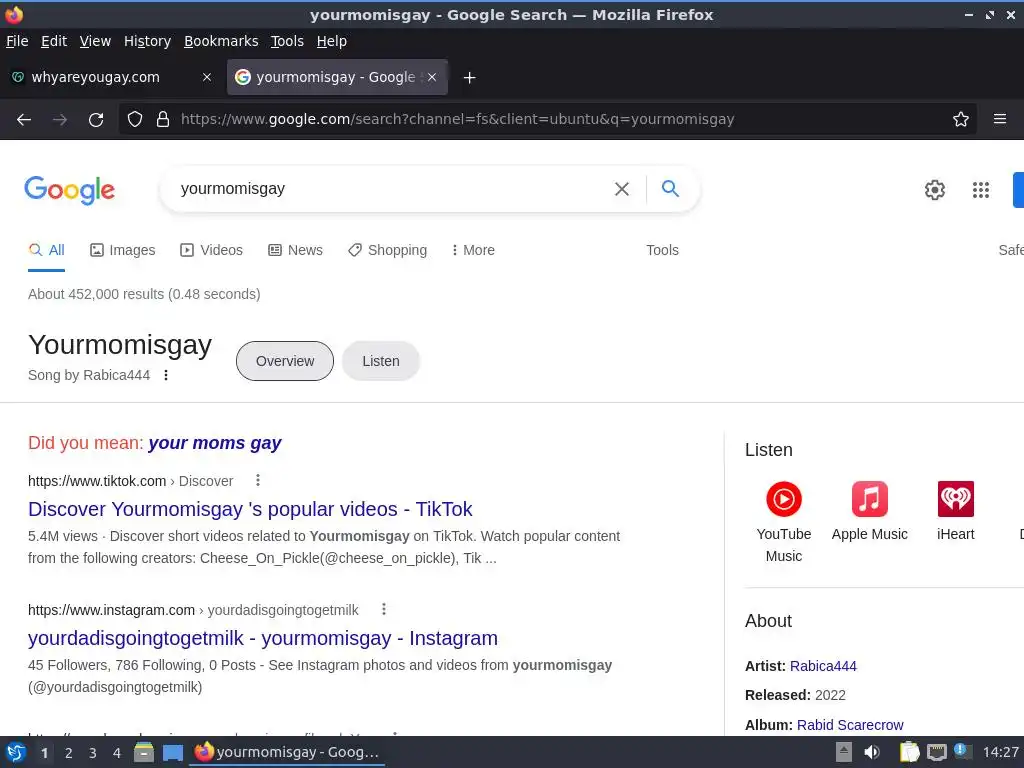Open the Help menu
The height and width of the screenshot is (768, 1024).
(x=331, y=41)
